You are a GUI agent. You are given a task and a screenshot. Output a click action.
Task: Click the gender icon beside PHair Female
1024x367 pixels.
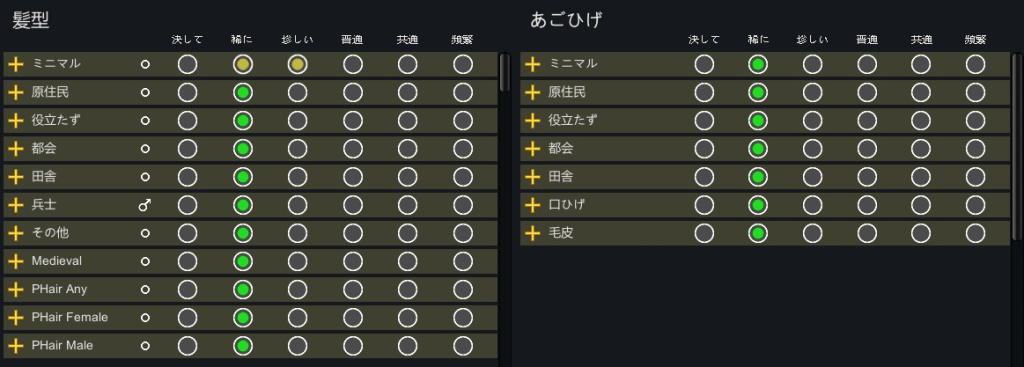[x=145, y=317]
